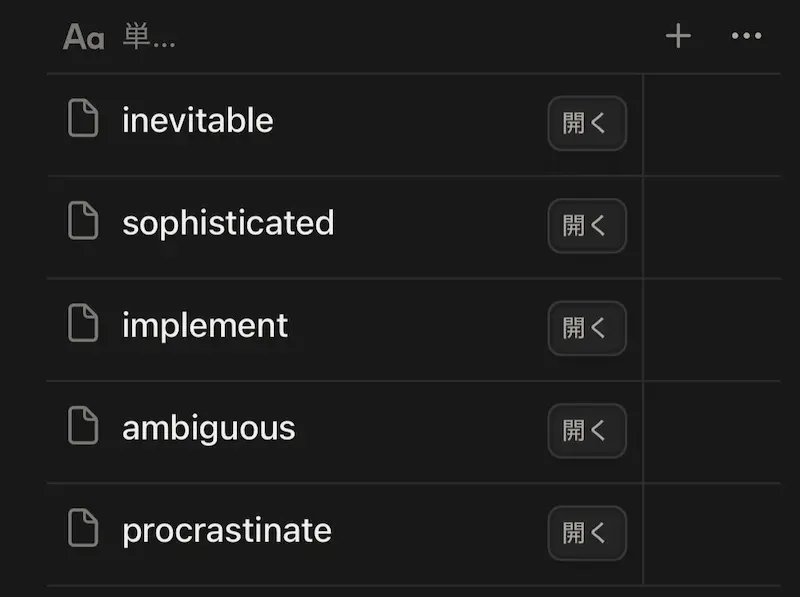Screen dimensions: 800x597
Task: Select the procrastinate page title
Action: [x=227, y=531]
